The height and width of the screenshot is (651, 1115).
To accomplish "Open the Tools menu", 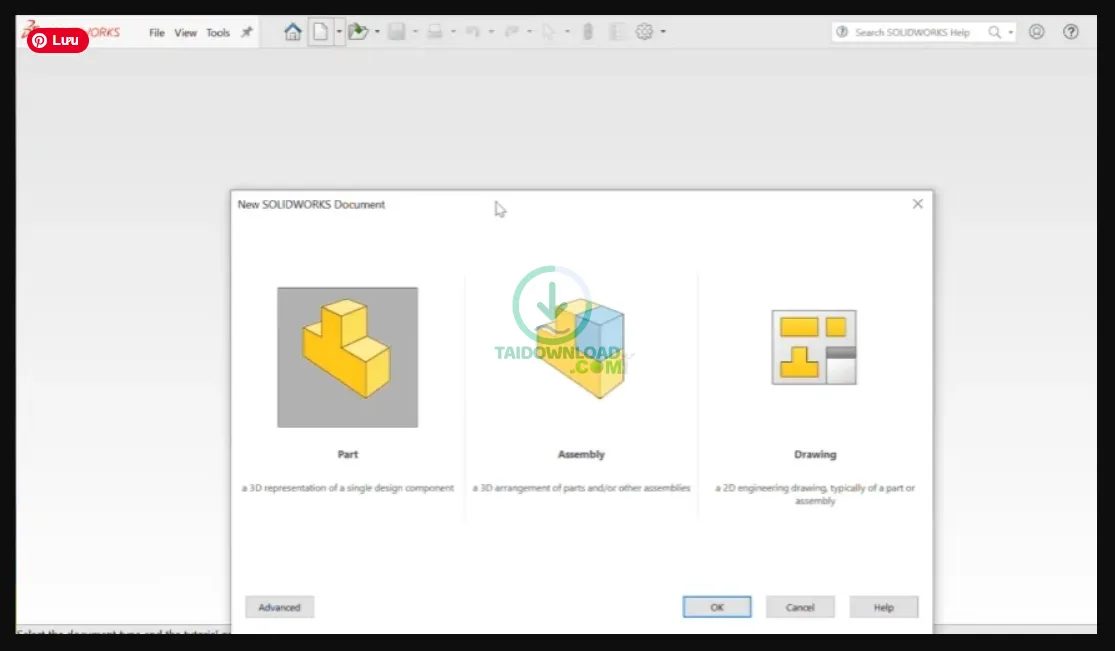I will pyautogui.click(x=218, y=31).
